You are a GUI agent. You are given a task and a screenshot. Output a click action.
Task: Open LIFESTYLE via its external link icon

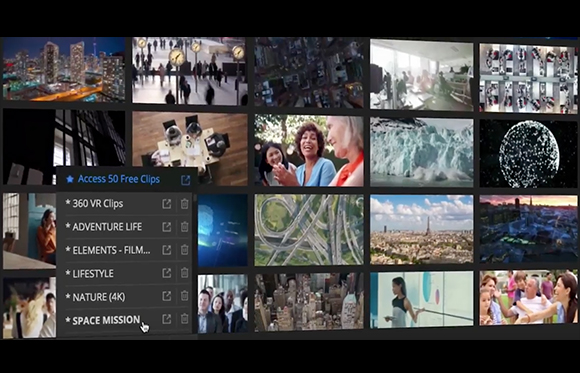pyautogui.click(x=167, y=273)
